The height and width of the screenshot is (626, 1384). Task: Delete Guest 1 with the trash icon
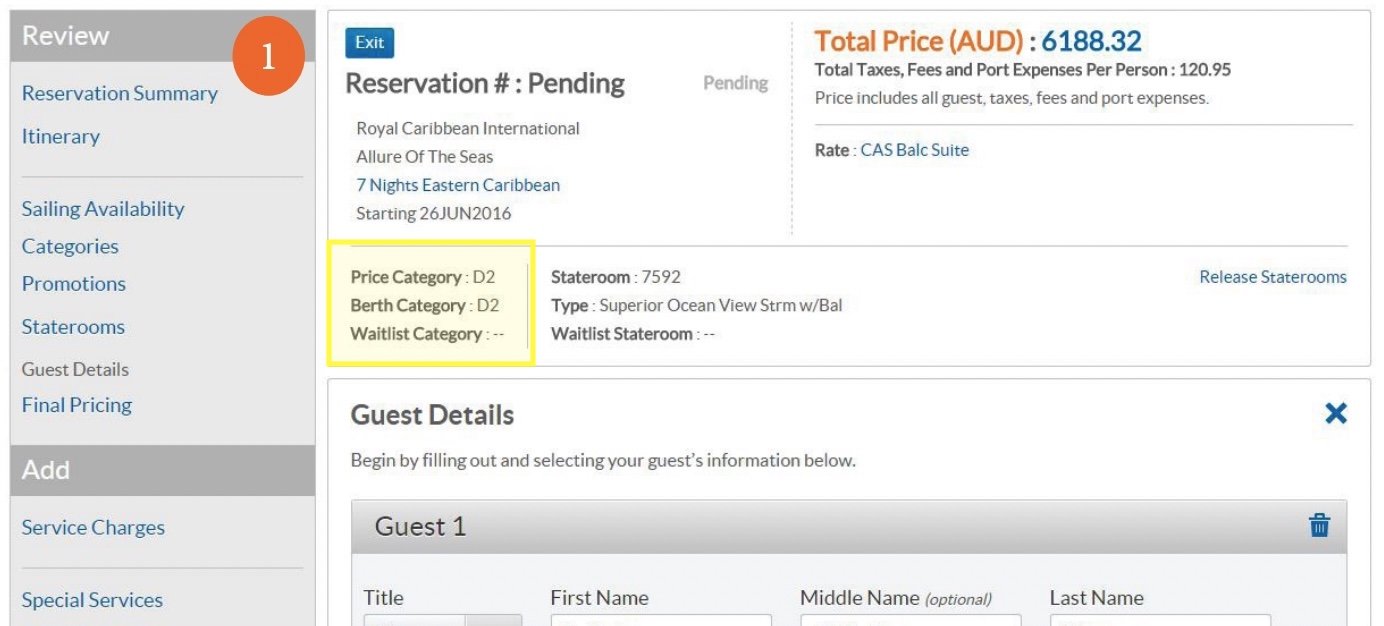[x=1319, y=525]
